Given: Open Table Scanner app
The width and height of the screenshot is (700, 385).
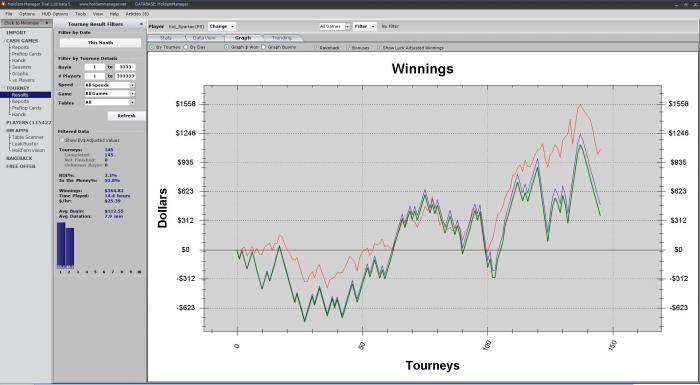Looking at the screenshot, I should pyautogui.click(x=28, y=138).
